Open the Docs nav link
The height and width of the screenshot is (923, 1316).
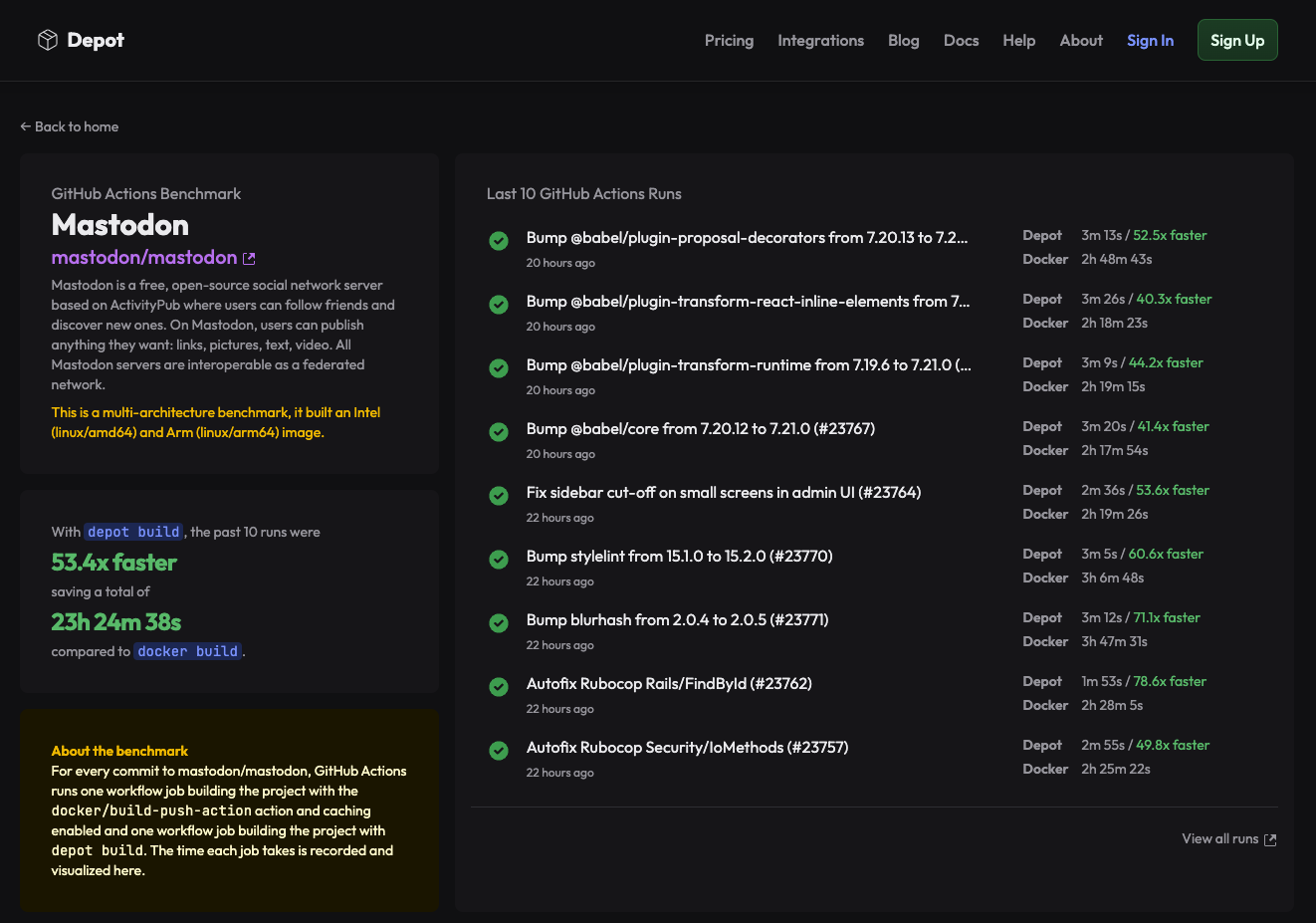pyautogui.click(x=961, y=41)
